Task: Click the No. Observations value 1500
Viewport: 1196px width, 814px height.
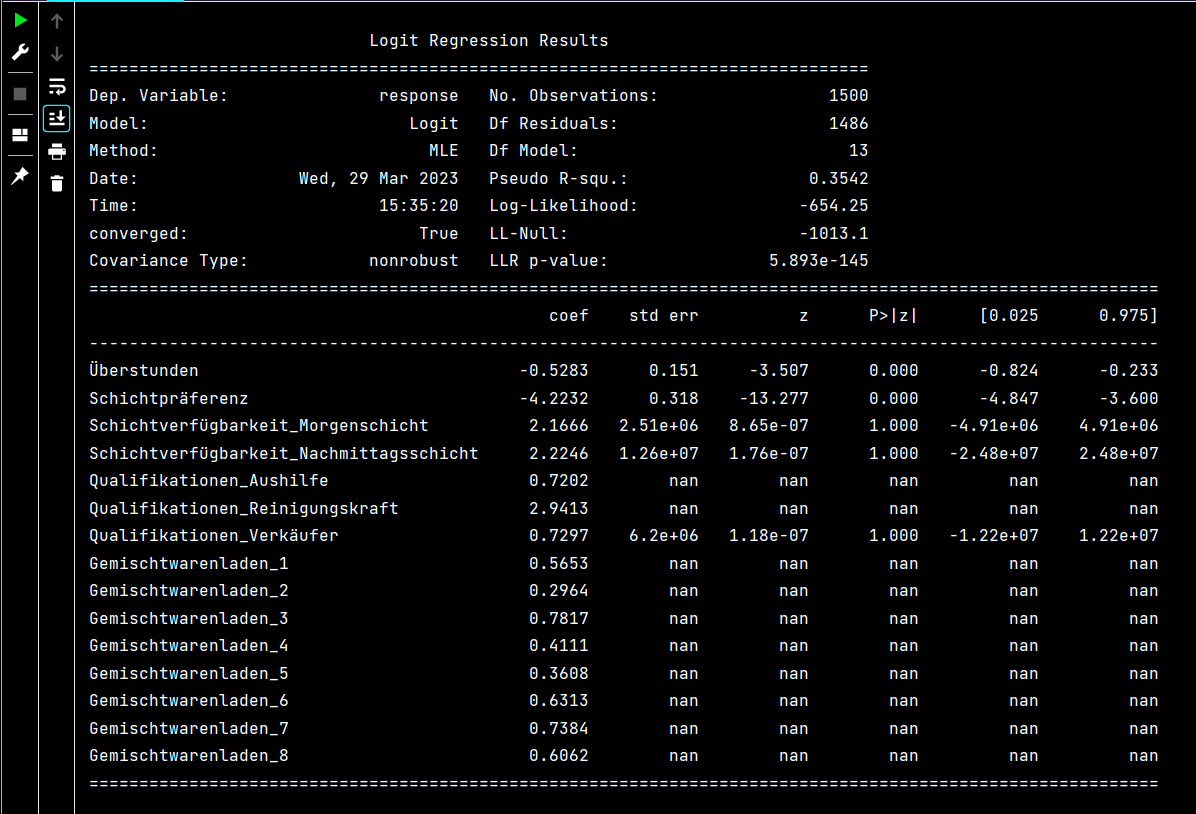Action: pyautogui.click(x=848, y=95)
